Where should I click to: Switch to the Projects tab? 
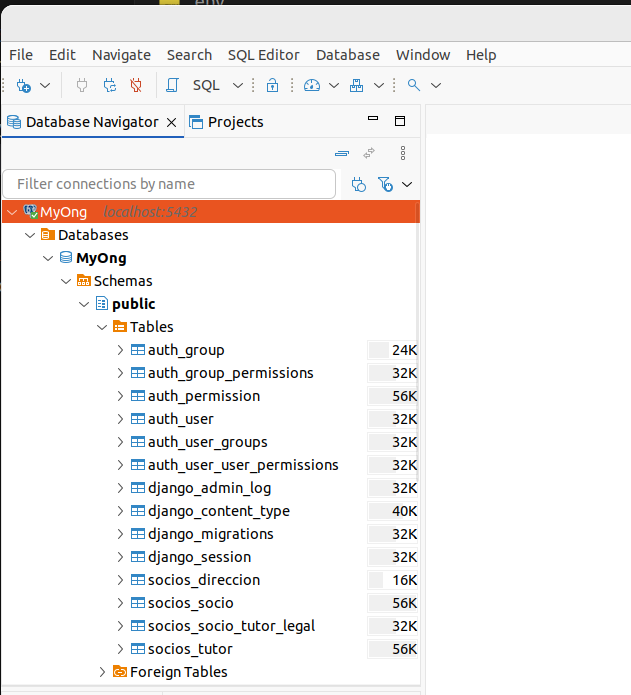(226, 122)
